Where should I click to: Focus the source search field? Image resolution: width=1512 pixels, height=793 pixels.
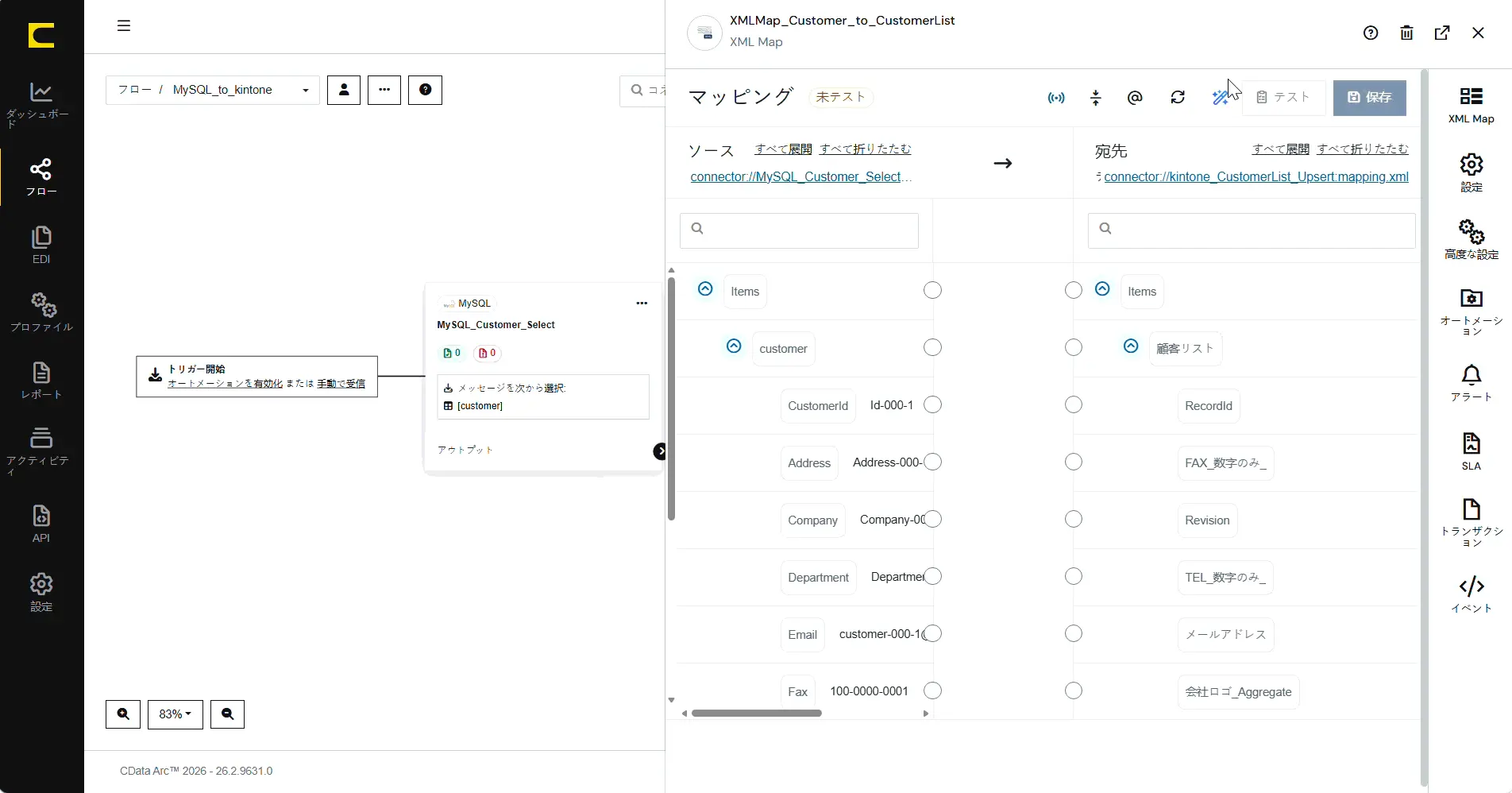tap(799, 230)
